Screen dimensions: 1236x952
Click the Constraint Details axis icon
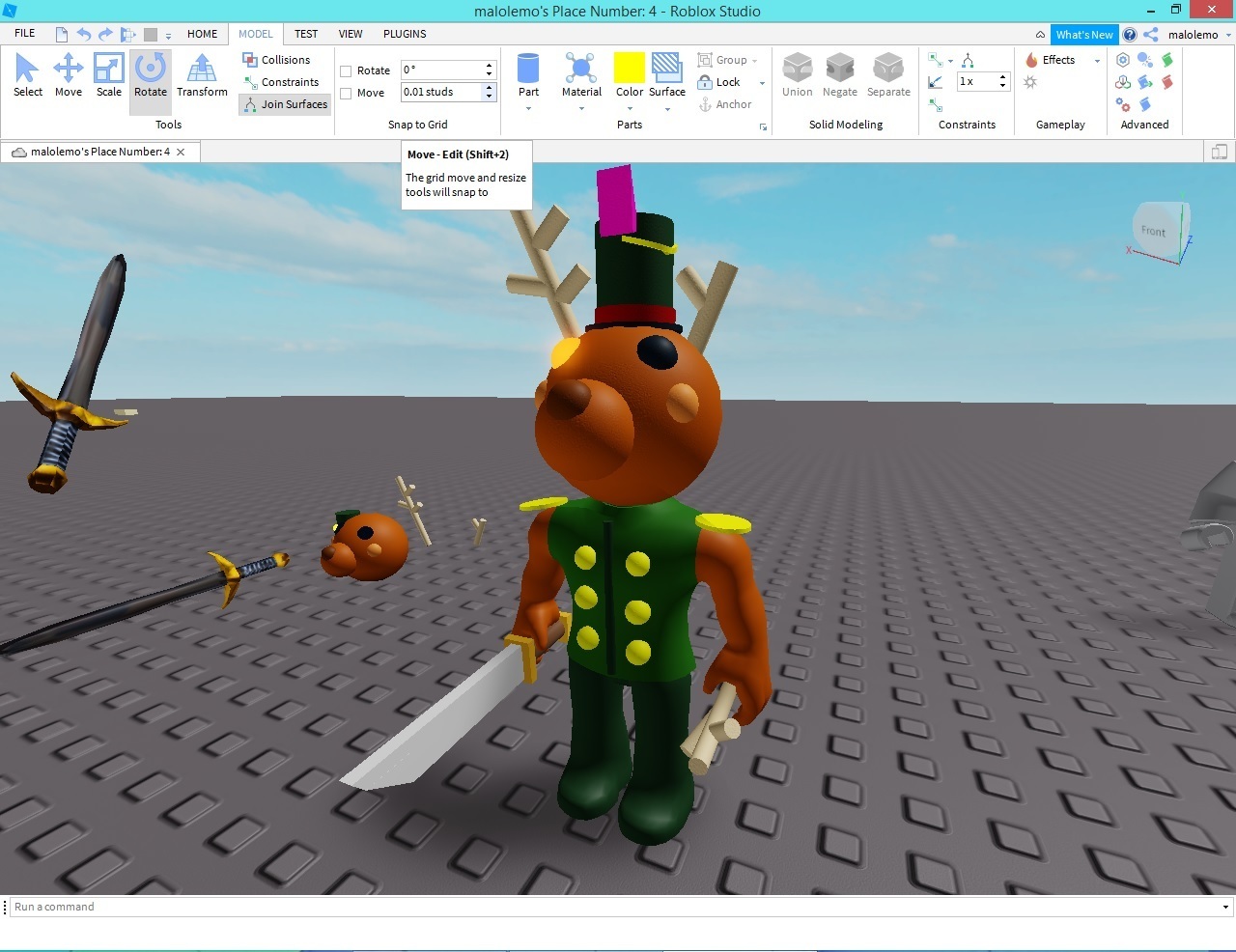coord(935,82)
